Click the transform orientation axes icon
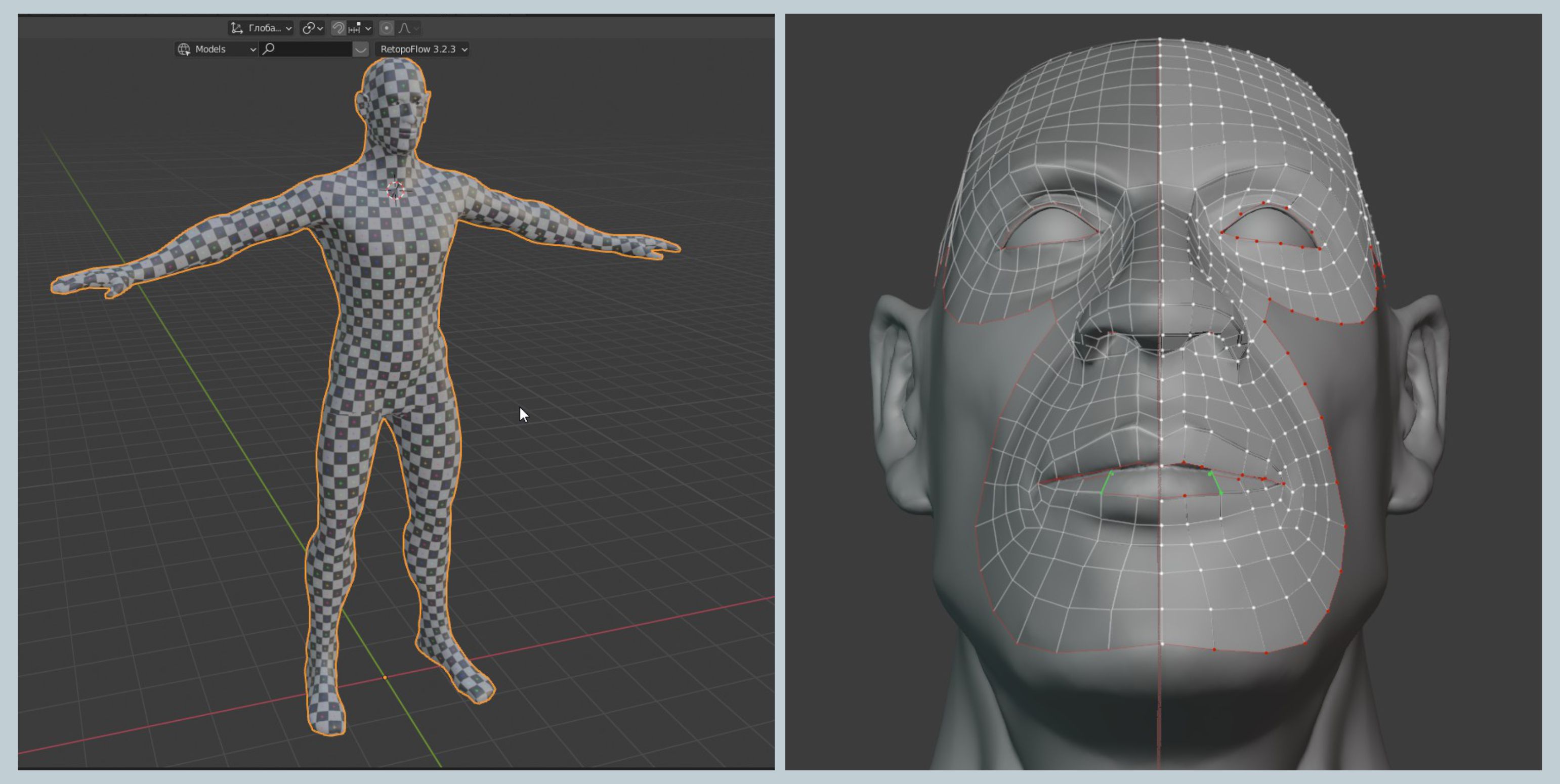 (237, 28)
